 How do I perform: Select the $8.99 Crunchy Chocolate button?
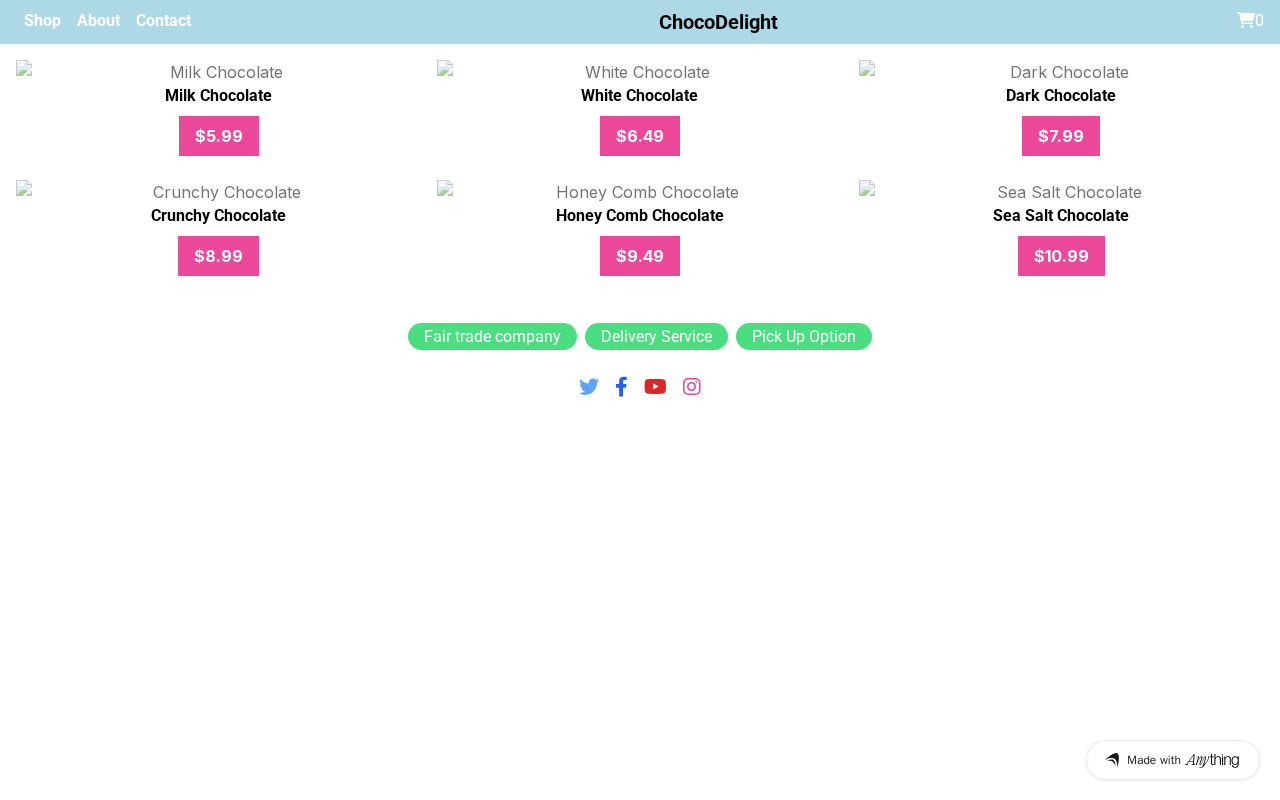tap(218, 256)
